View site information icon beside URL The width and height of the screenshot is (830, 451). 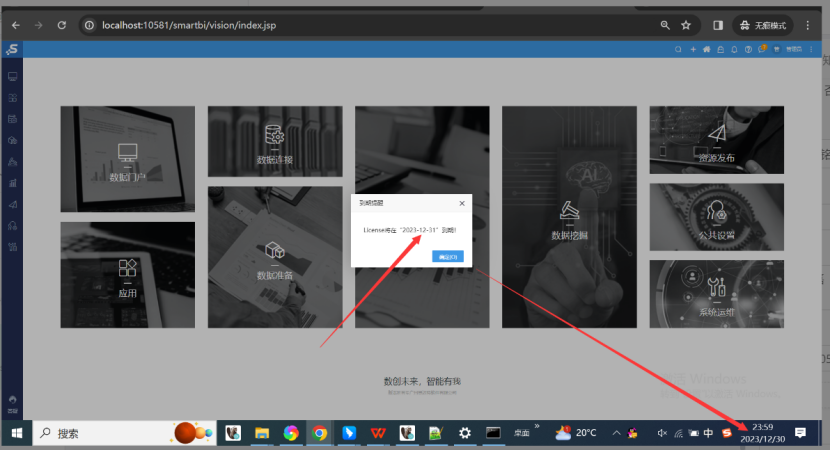point(89,25)
